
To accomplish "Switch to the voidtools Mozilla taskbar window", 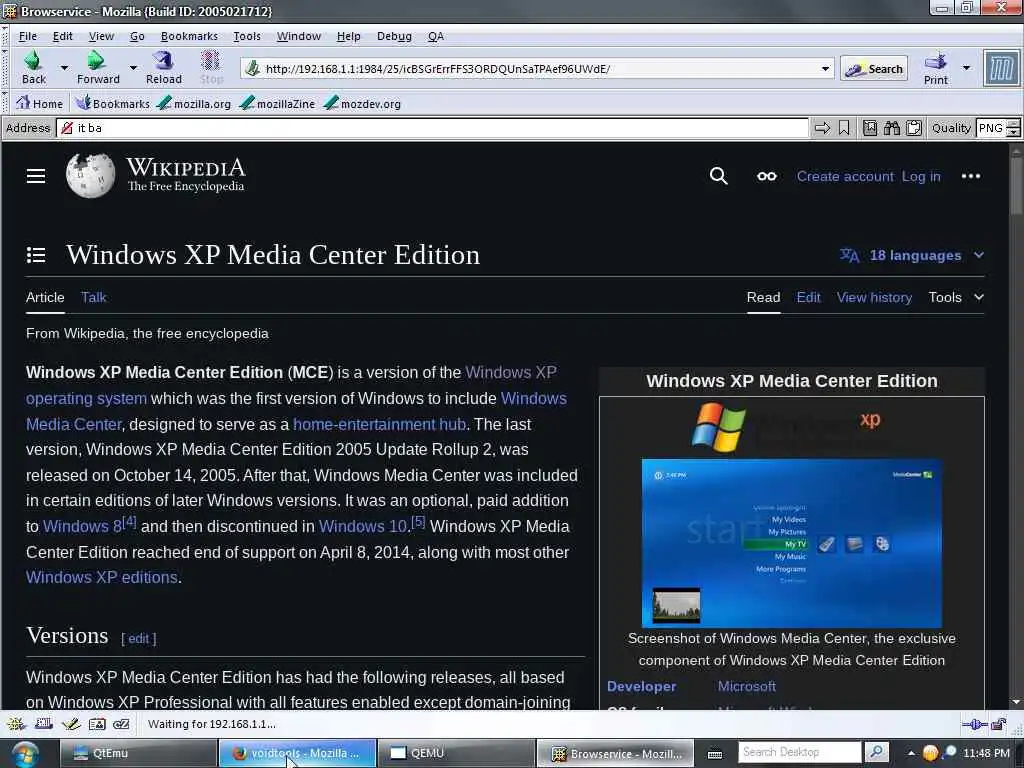I will (297, 753).
